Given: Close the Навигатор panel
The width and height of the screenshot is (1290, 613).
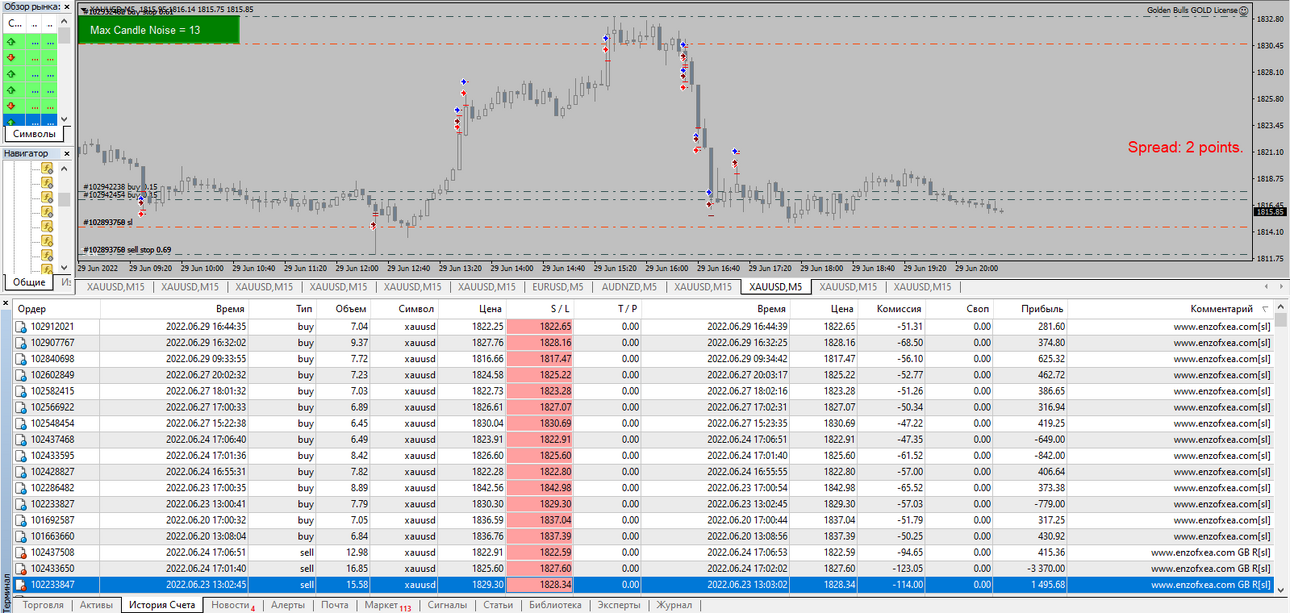Looking at the screenshot, I should click(x=68, y=153).
